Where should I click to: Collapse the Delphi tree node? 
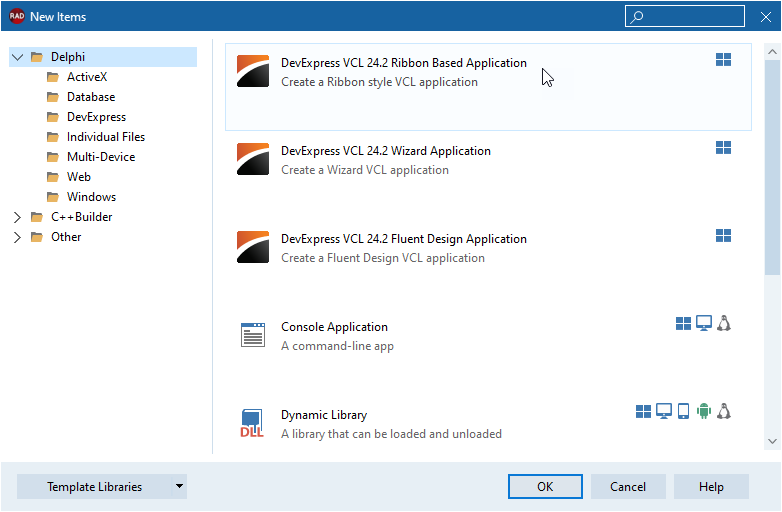point(17,57)
